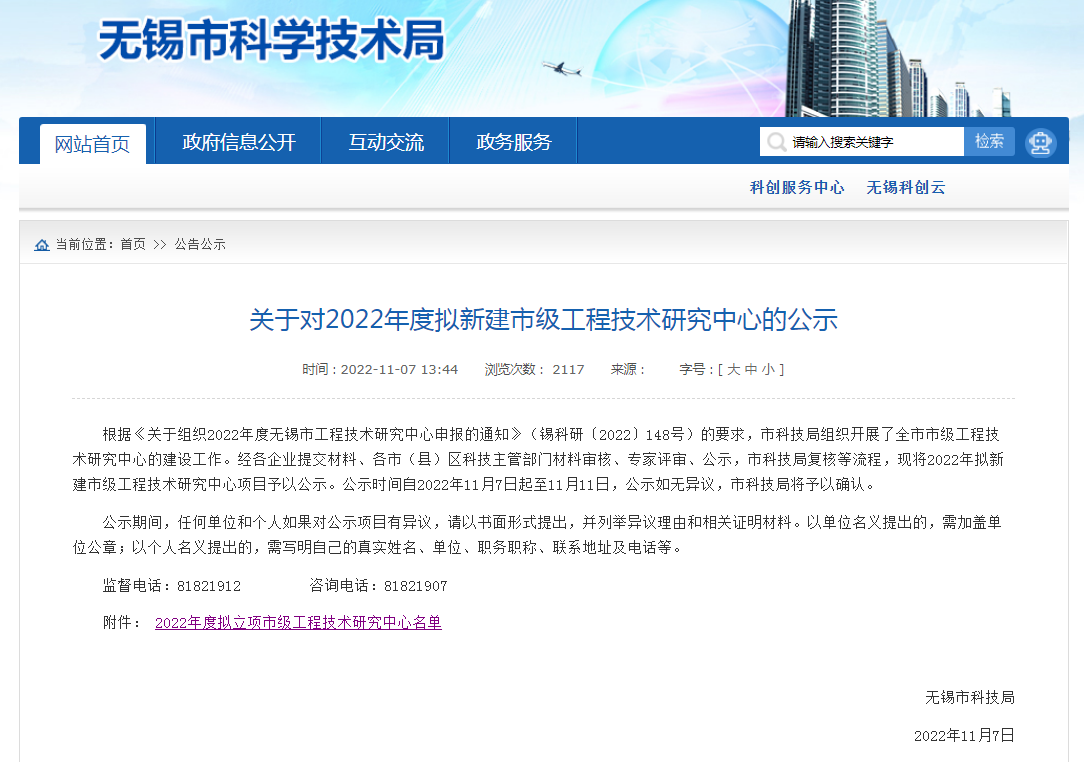Viewport: 1084px width, 762px height.
Task: Open the 网站首页 tab
Action: pyautogui.click(x=93, y=144)
